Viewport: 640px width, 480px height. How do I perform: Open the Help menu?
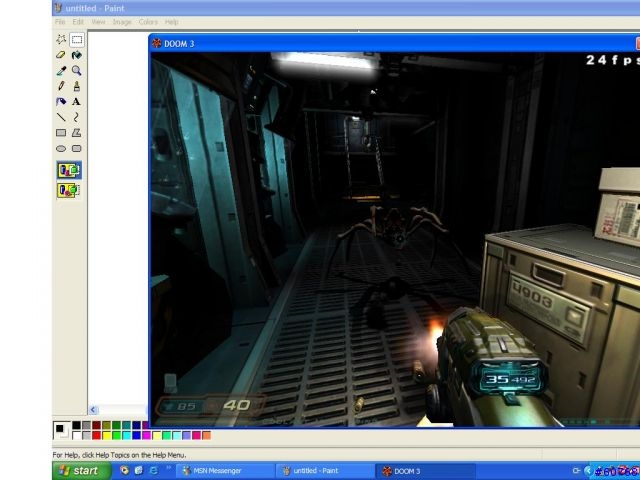[171, 22]
